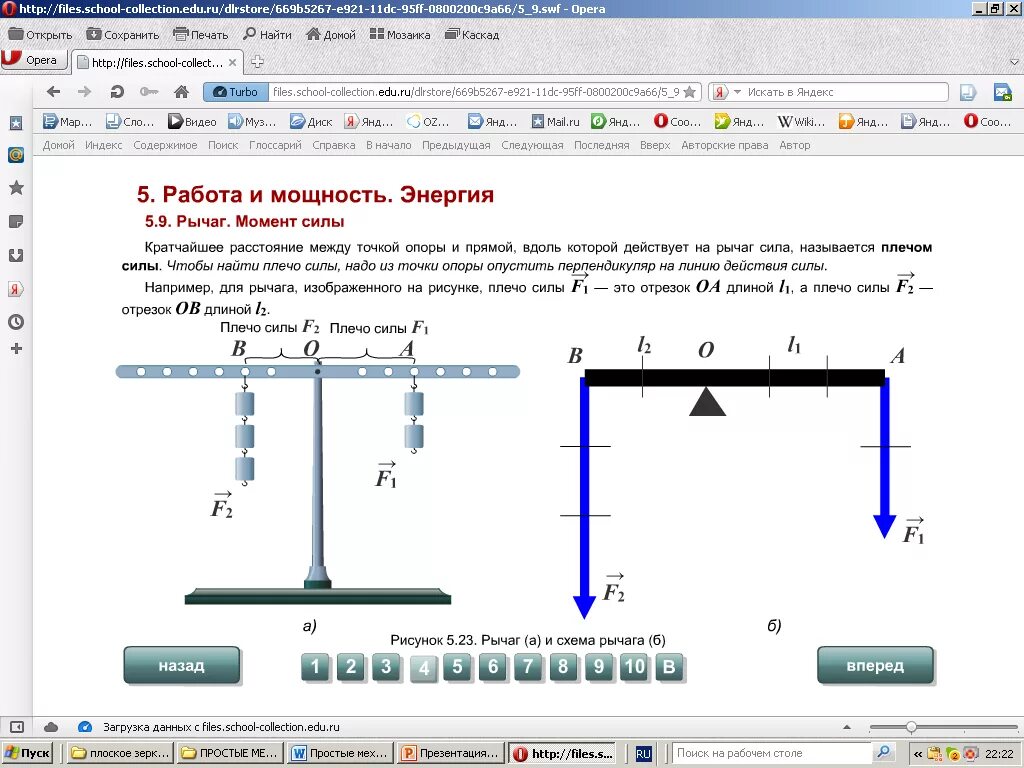Go to slide 10
Image resolution: width=1024 pixels, height=768 pixels.
[x=634, y=667]
